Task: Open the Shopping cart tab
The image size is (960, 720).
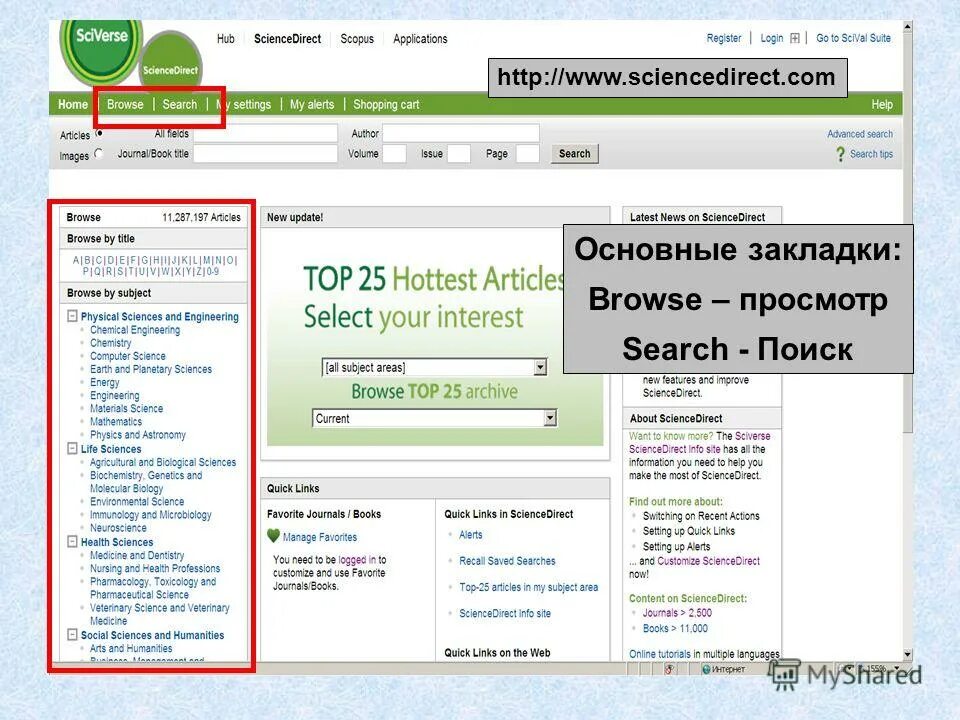Action: point(386,104)
